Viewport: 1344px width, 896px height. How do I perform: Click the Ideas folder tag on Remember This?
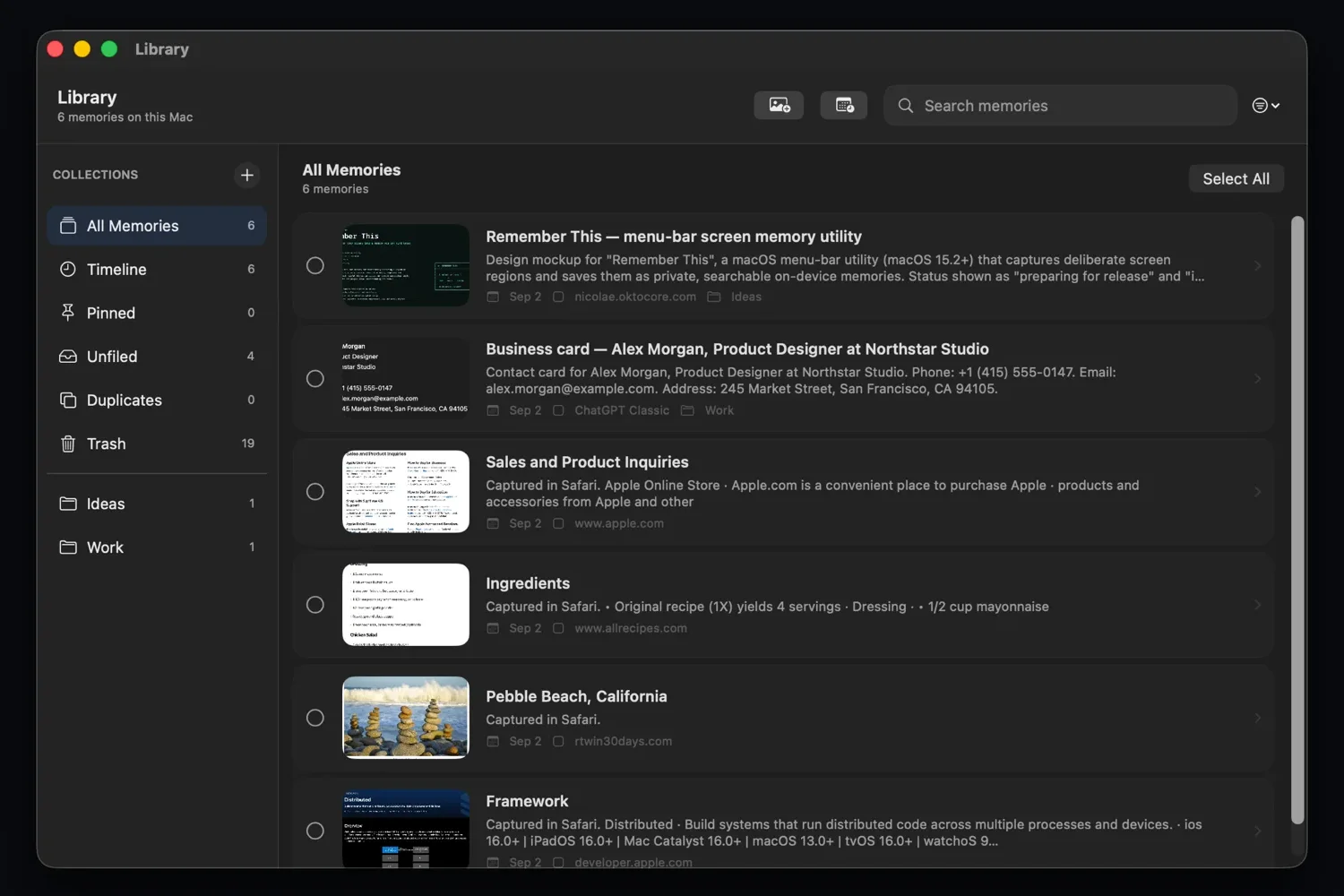click(x=735, y=297)
